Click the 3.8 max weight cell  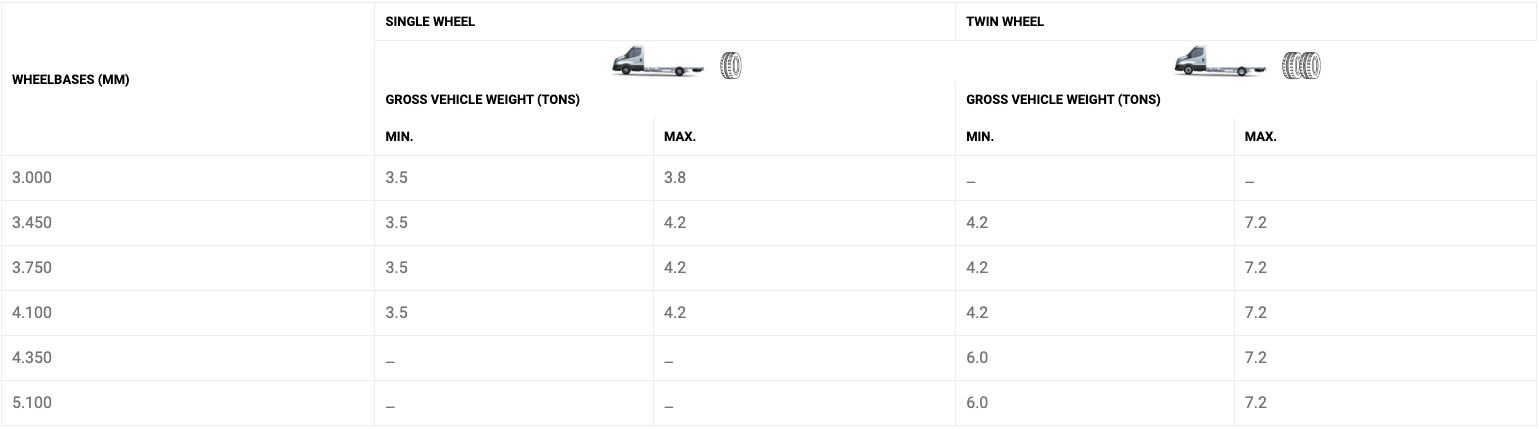coord(675,178)
